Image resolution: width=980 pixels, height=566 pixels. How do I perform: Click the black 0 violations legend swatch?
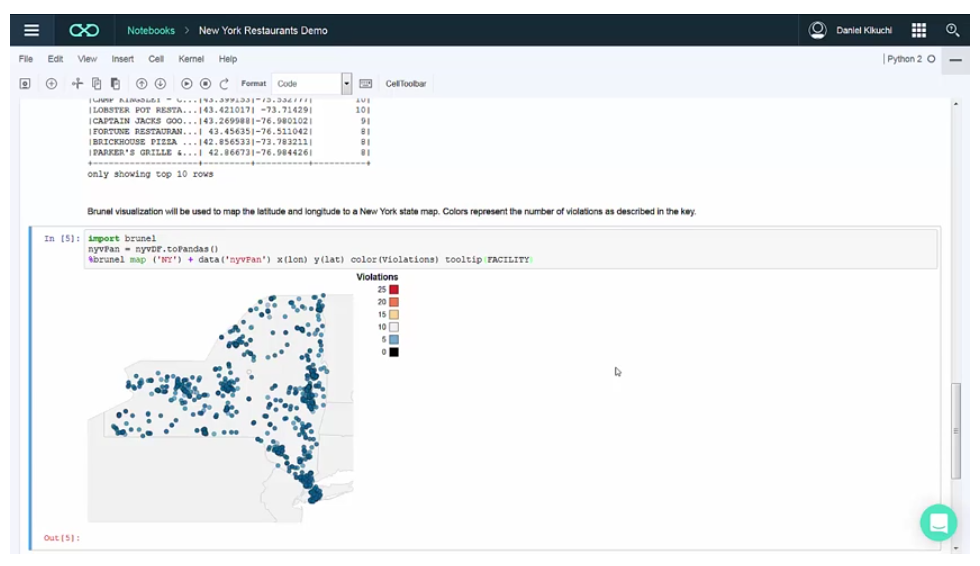[x=394, y=352]
